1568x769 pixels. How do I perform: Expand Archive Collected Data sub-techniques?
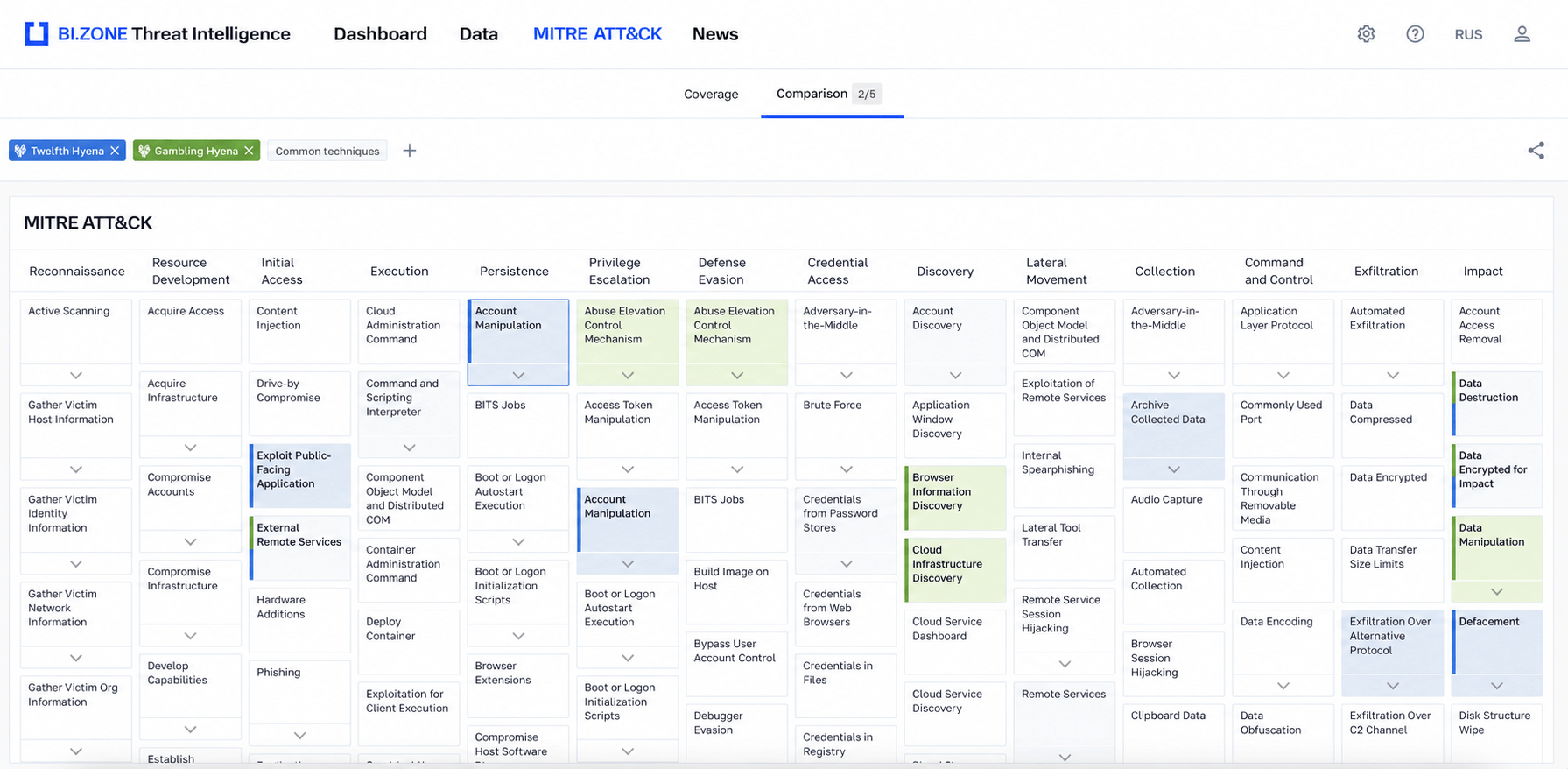(x=1173, y=469)
